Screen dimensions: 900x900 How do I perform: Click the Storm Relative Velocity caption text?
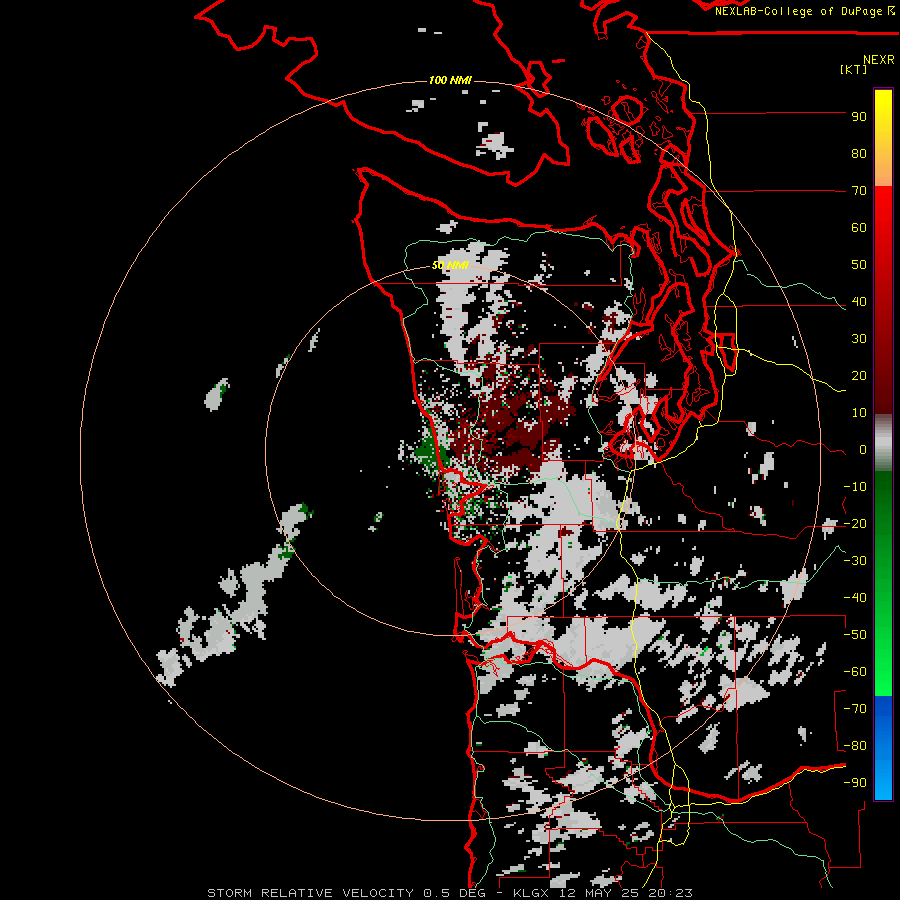point(309,893)
